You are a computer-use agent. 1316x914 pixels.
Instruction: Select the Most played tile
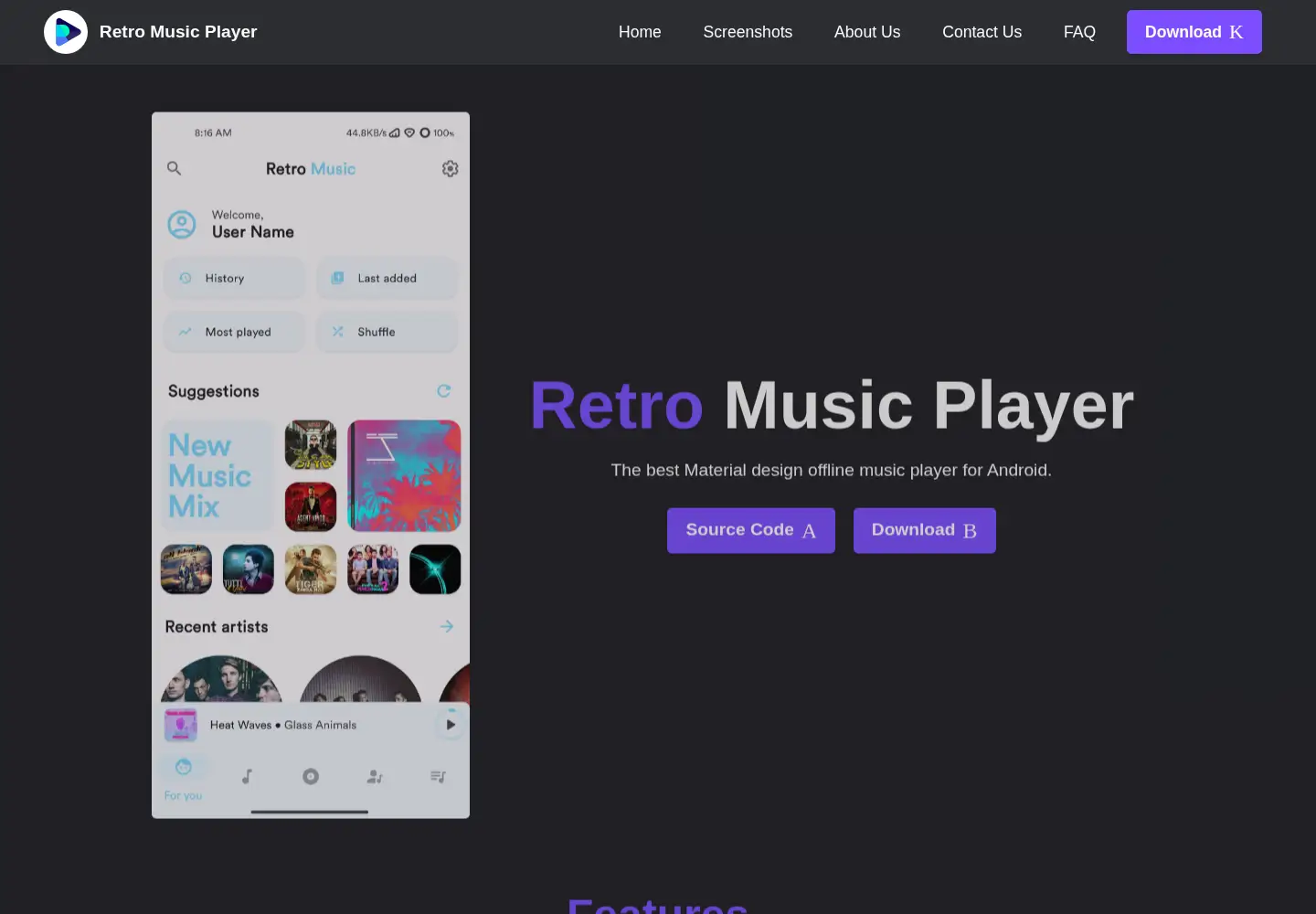[x=235, y=332]
